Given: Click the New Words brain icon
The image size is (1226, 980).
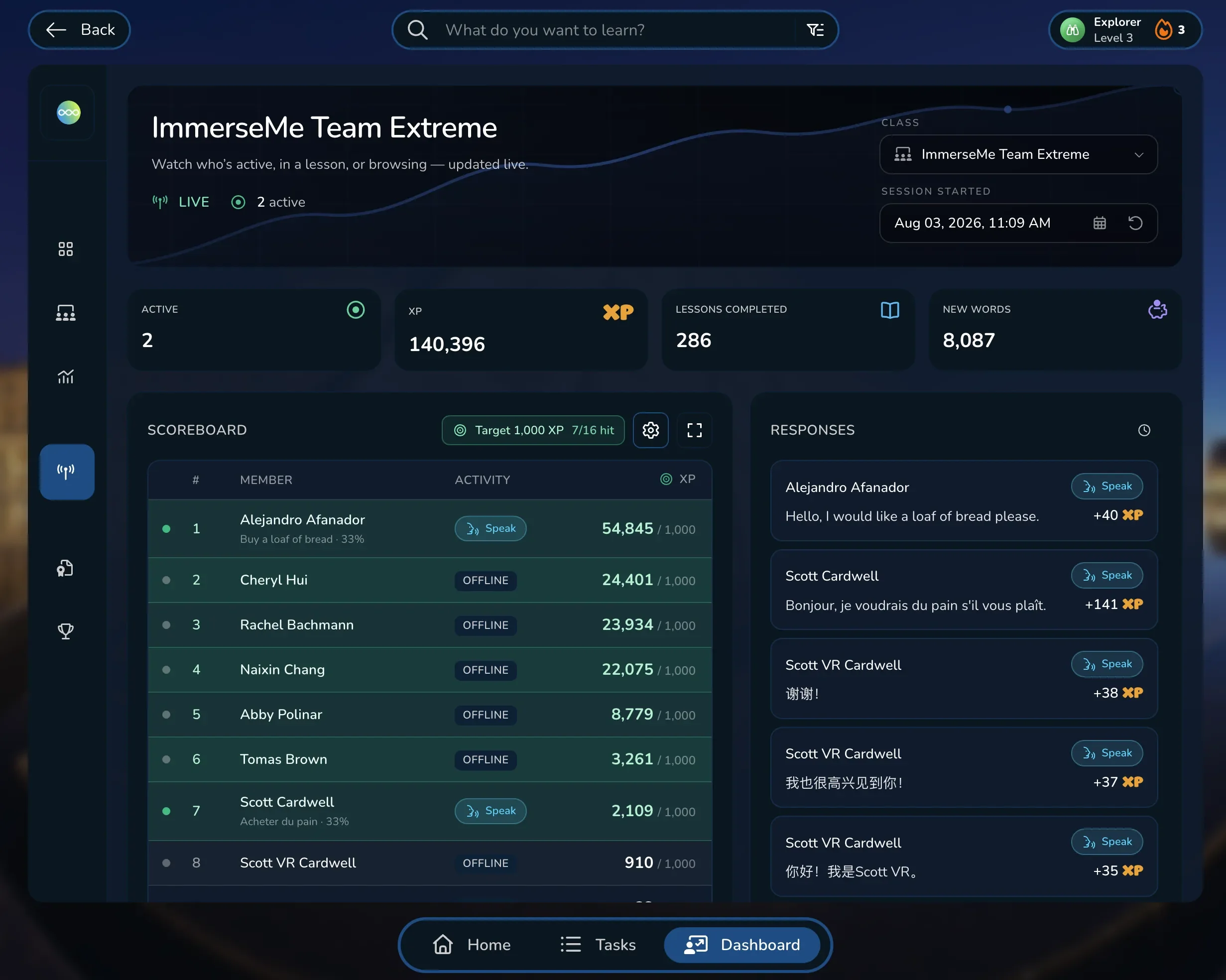Looking at the screenshot, I should pos(1157,309).
